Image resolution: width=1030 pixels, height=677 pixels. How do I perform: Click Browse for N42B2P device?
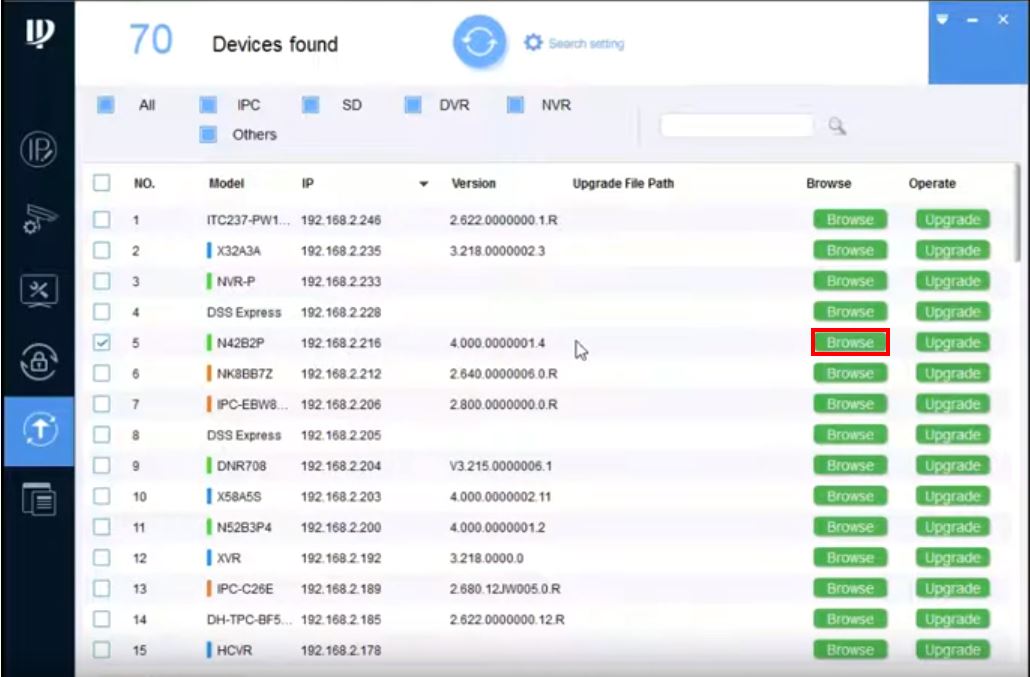850,343
